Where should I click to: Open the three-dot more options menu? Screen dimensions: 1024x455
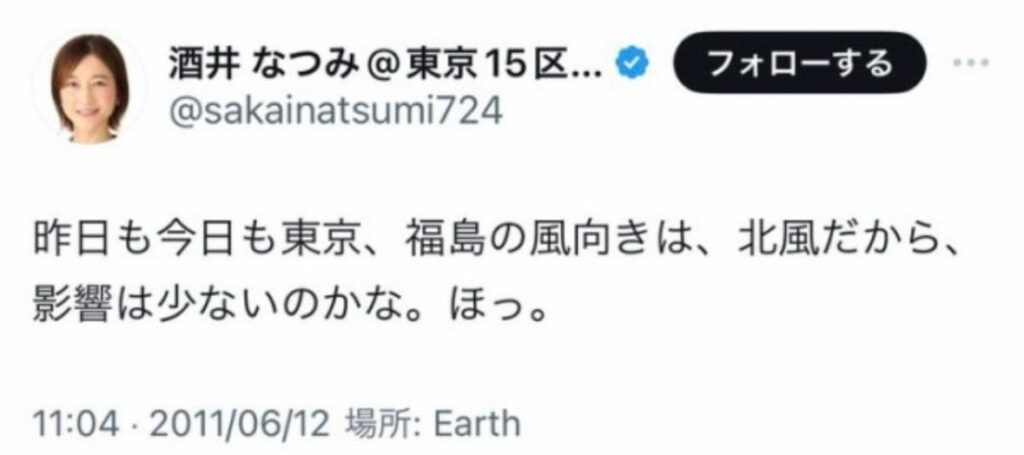pos(972,63)
